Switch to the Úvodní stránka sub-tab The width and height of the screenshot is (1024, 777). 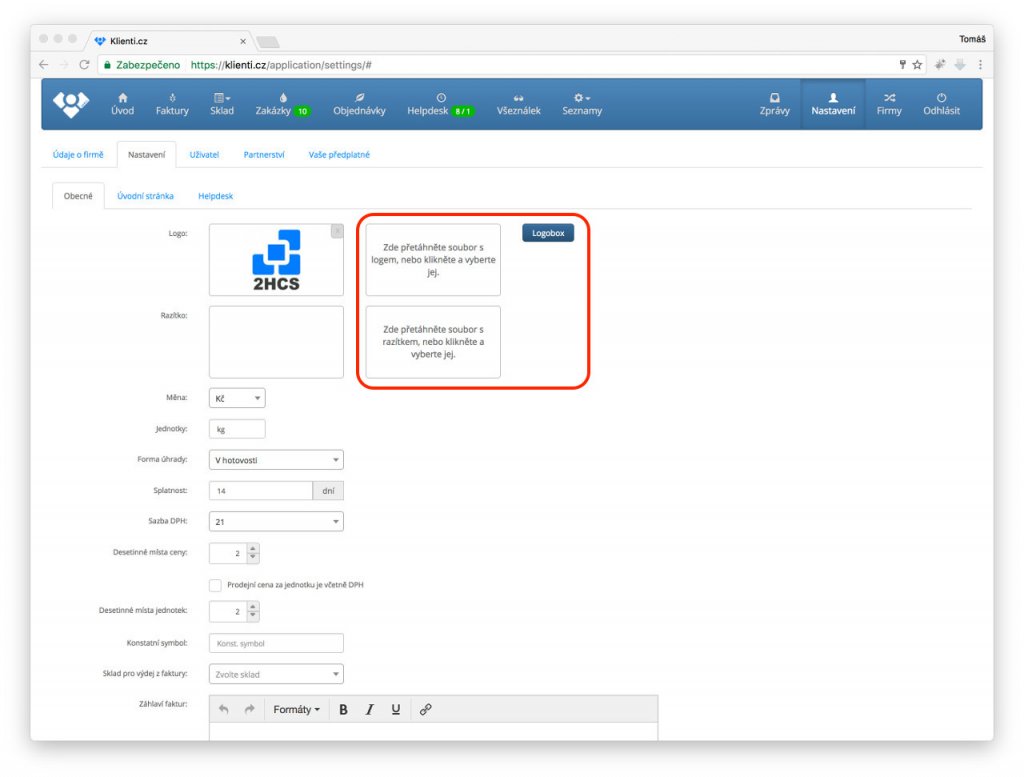(145, 196)
